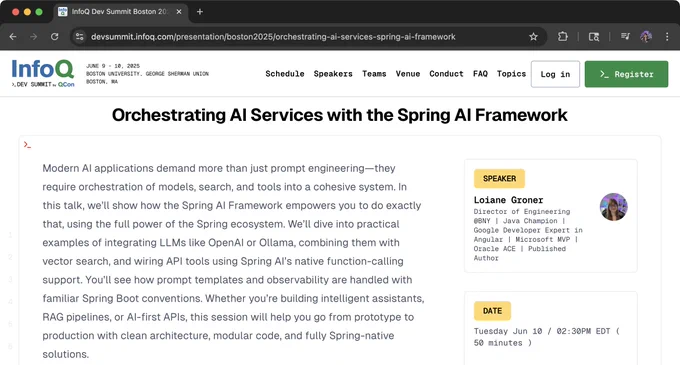Open Loiane Groner speaker profile link
Screen dimensions: 680x365
[508, 200]
